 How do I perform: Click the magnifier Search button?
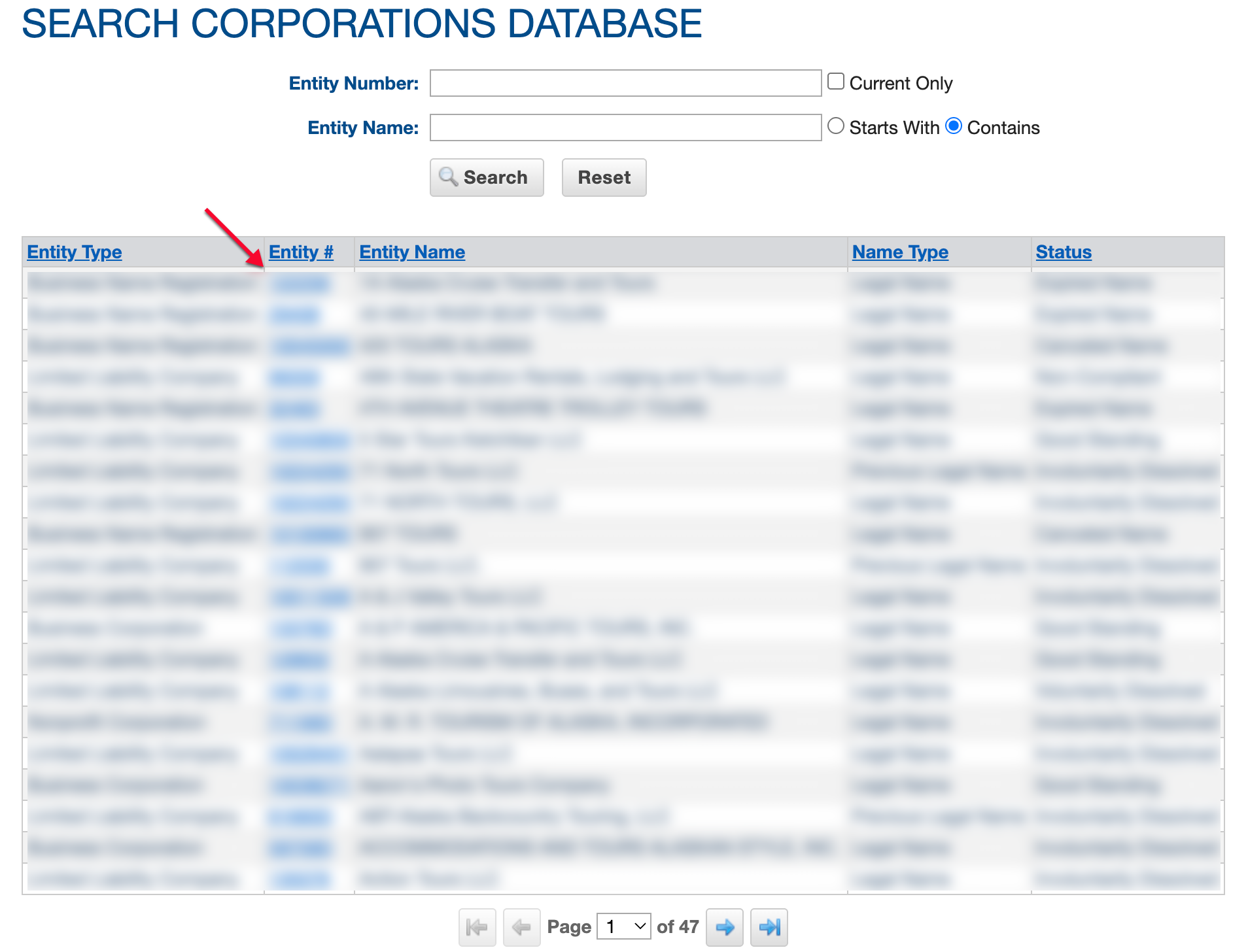pos(487,177)
